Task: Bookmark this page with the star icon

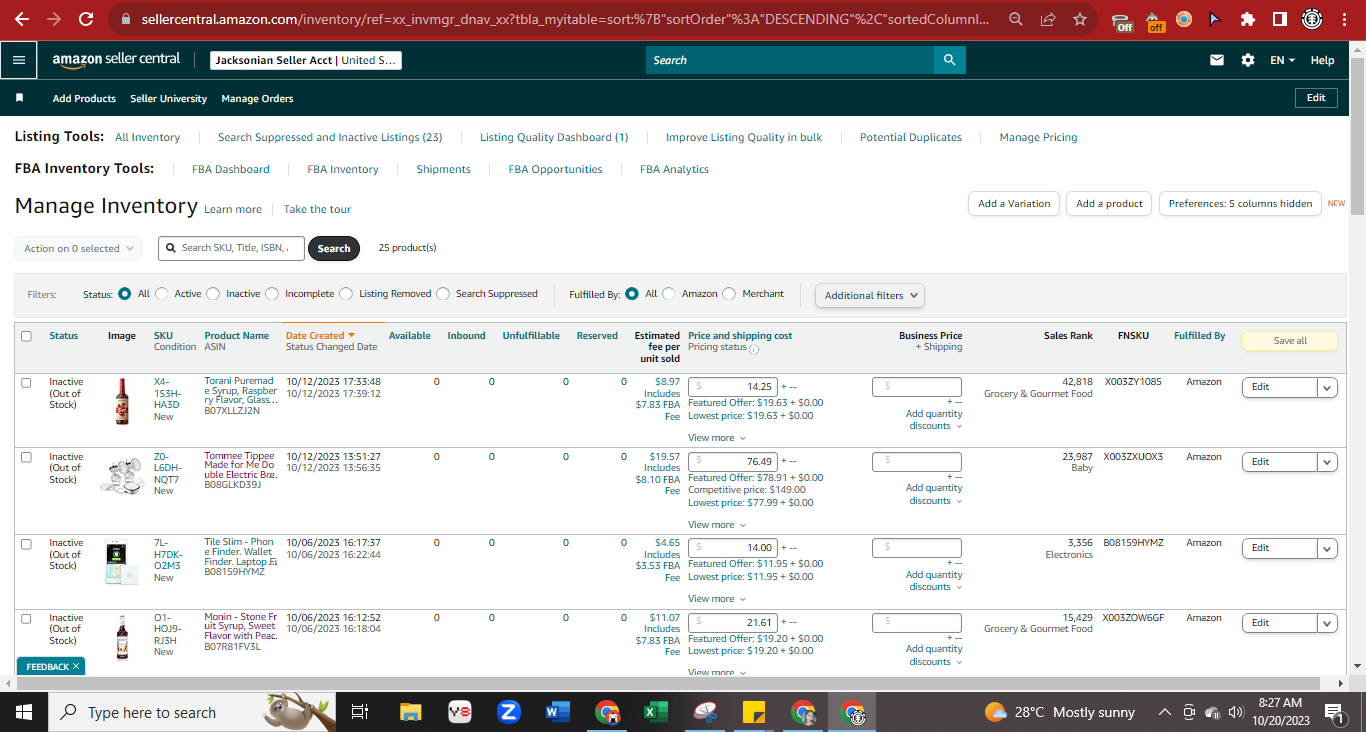Action: [1080, 19]
